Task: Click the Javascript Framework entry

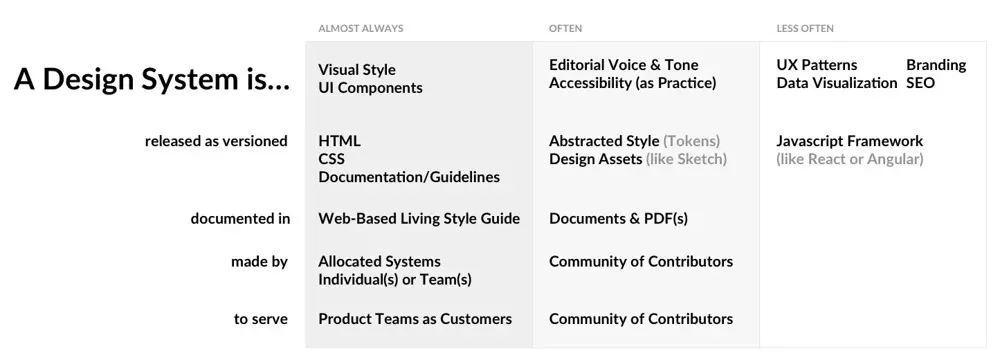Action: [x=849, y=141]
